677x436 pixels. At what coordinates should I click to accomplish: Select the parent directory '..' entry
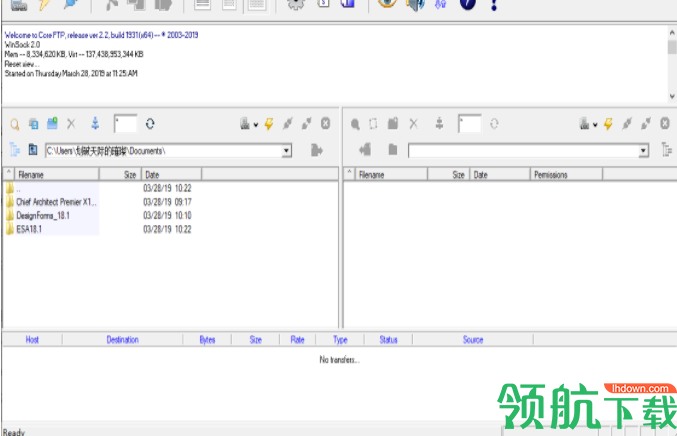[13, 188]
